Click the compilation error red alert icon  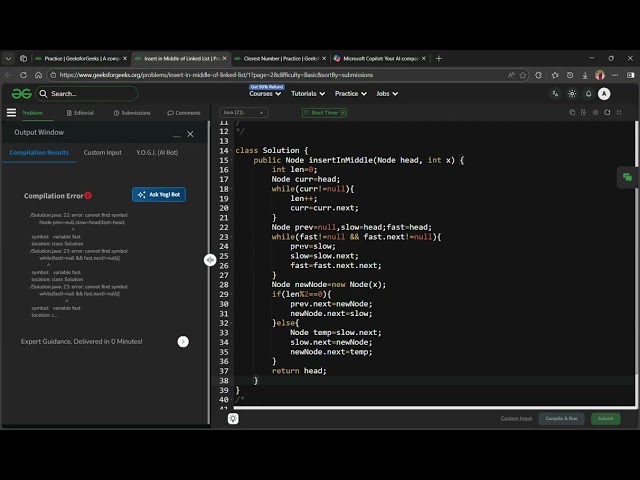88,196
